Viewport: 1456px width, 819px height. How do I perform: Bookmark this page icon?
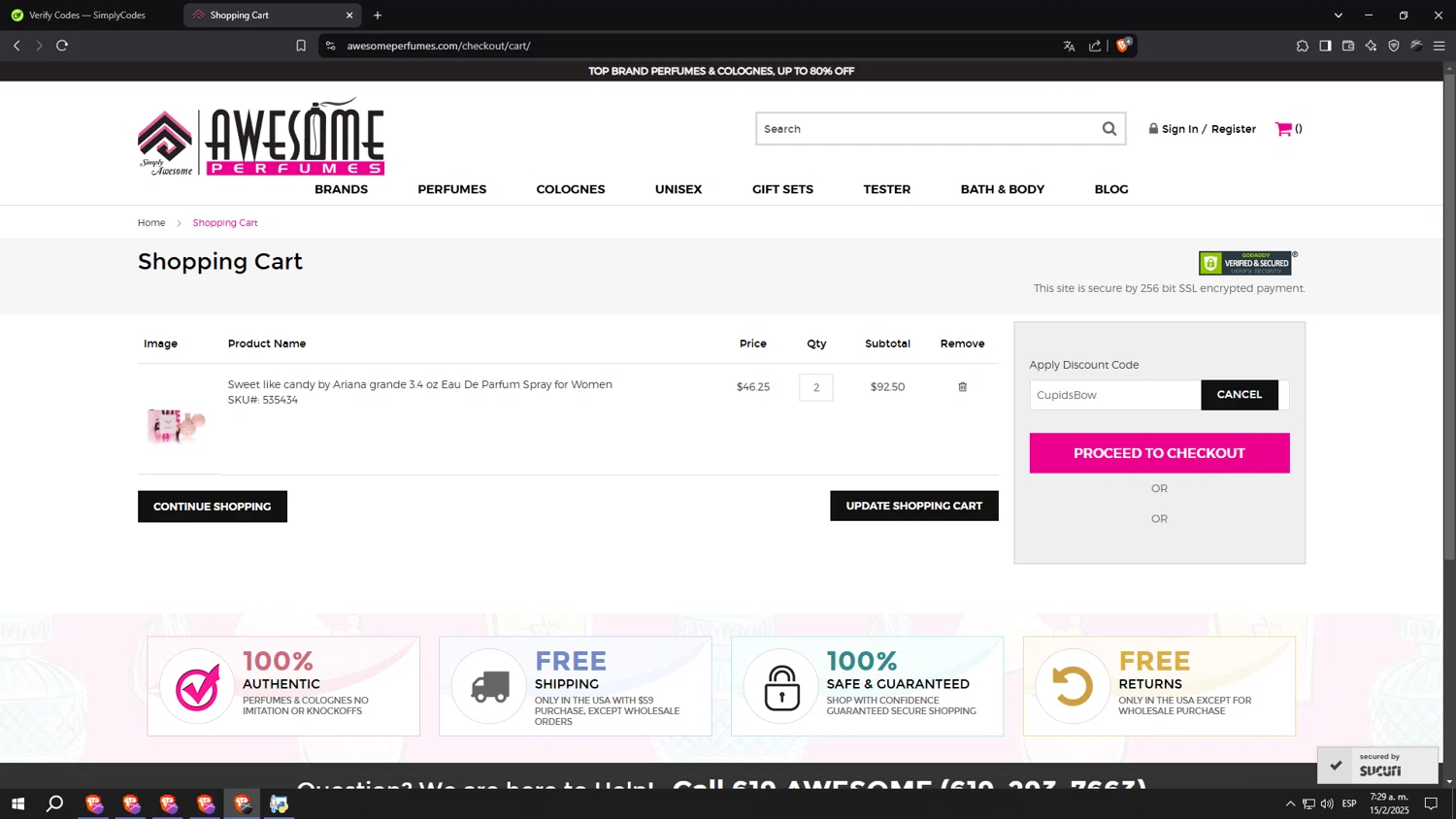[301, 46]
